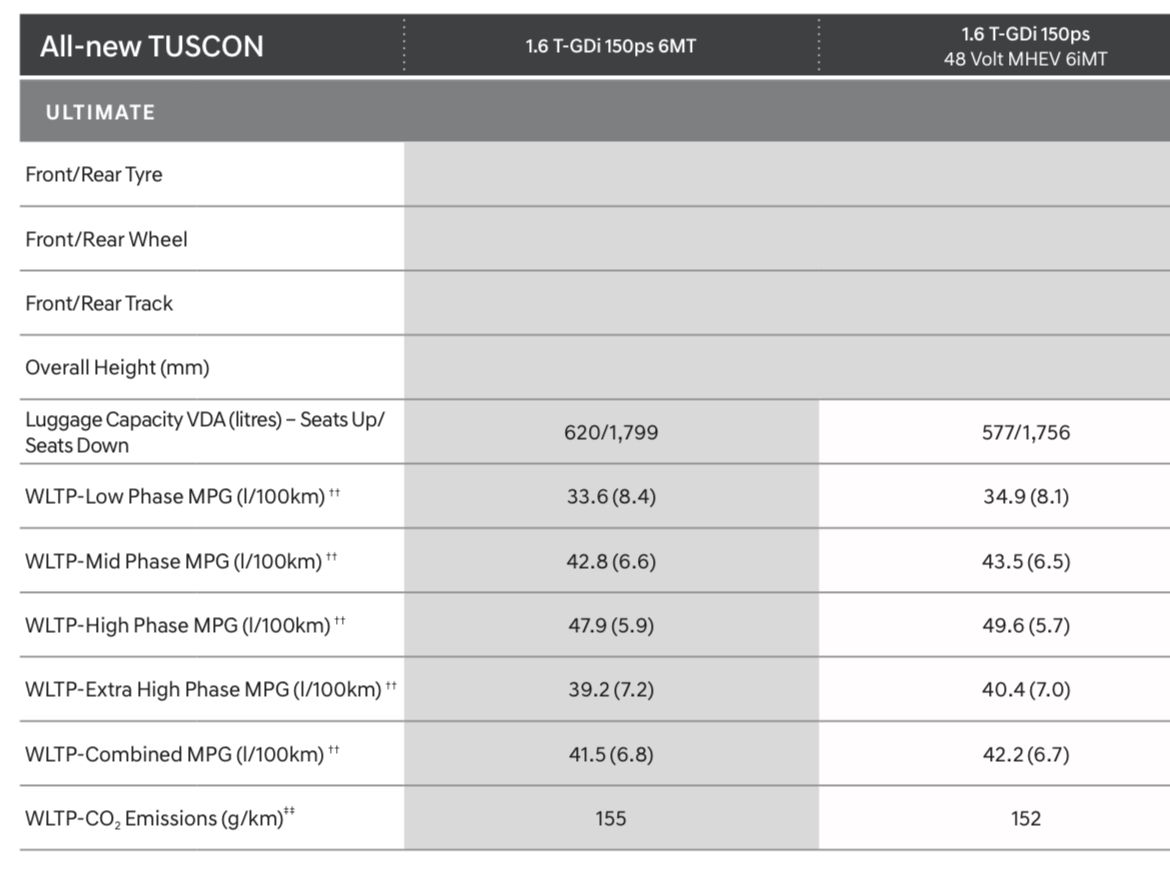Click the 43.5 (6.5) mid phase value
The height and width of the screenshot is (886, 1170).
1025,561
